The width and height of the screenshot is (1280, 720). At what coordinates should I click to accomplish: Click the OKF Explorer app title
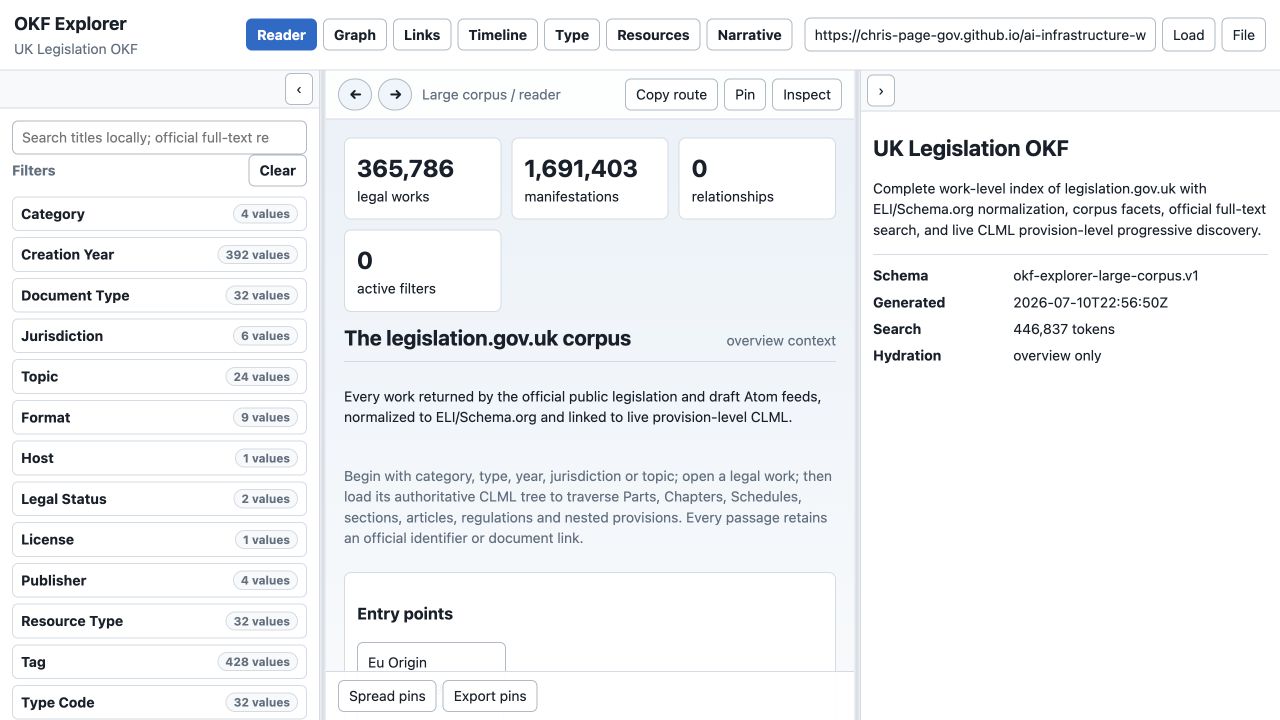tap(70, 24)
